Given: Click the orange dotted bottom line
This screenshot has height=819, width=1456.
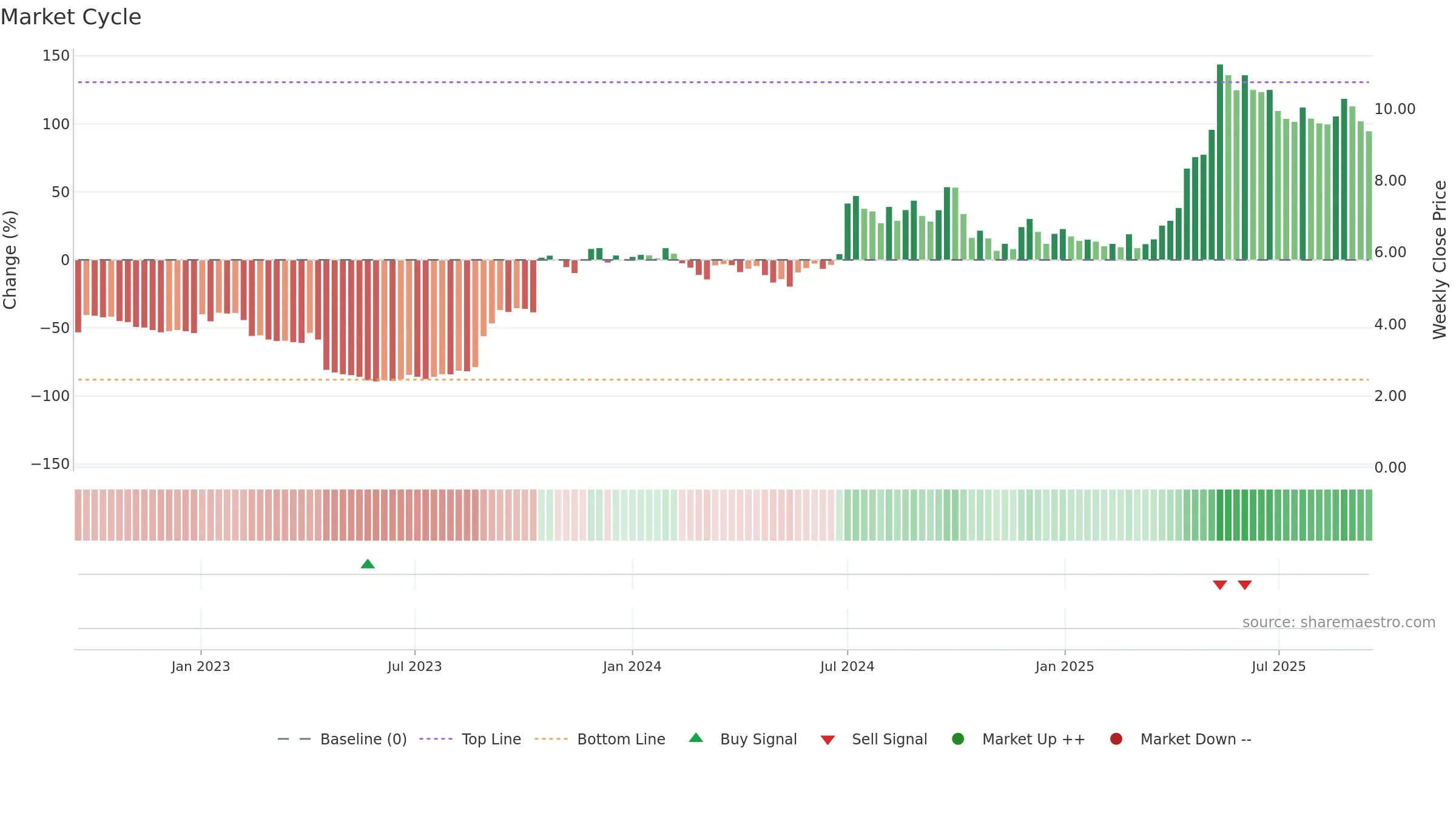Looking at the screenshot, I should tap(723, 380).
